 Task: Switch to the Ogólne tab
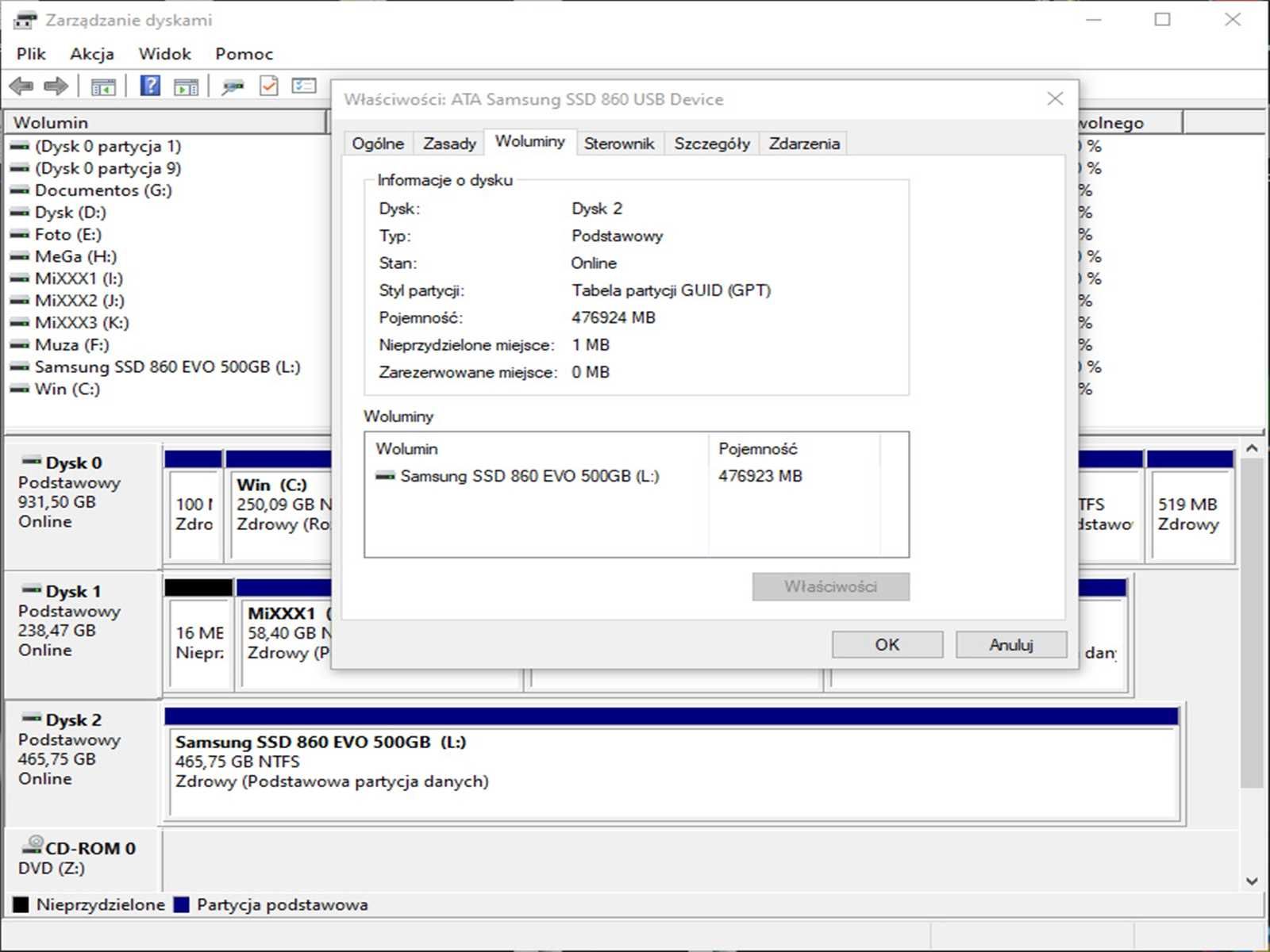pyautogui.click(x=379, y=144)
